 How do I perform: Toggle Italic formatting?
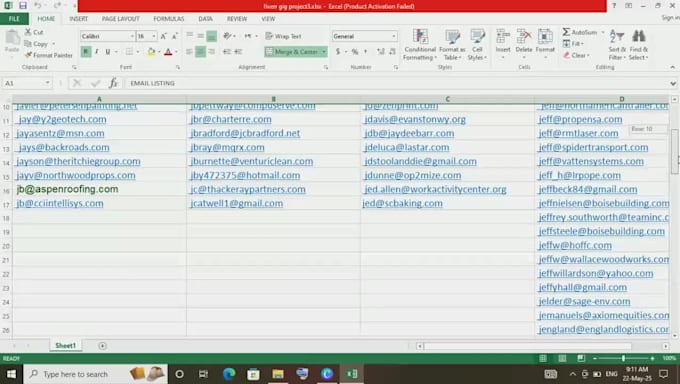[96, 52]
